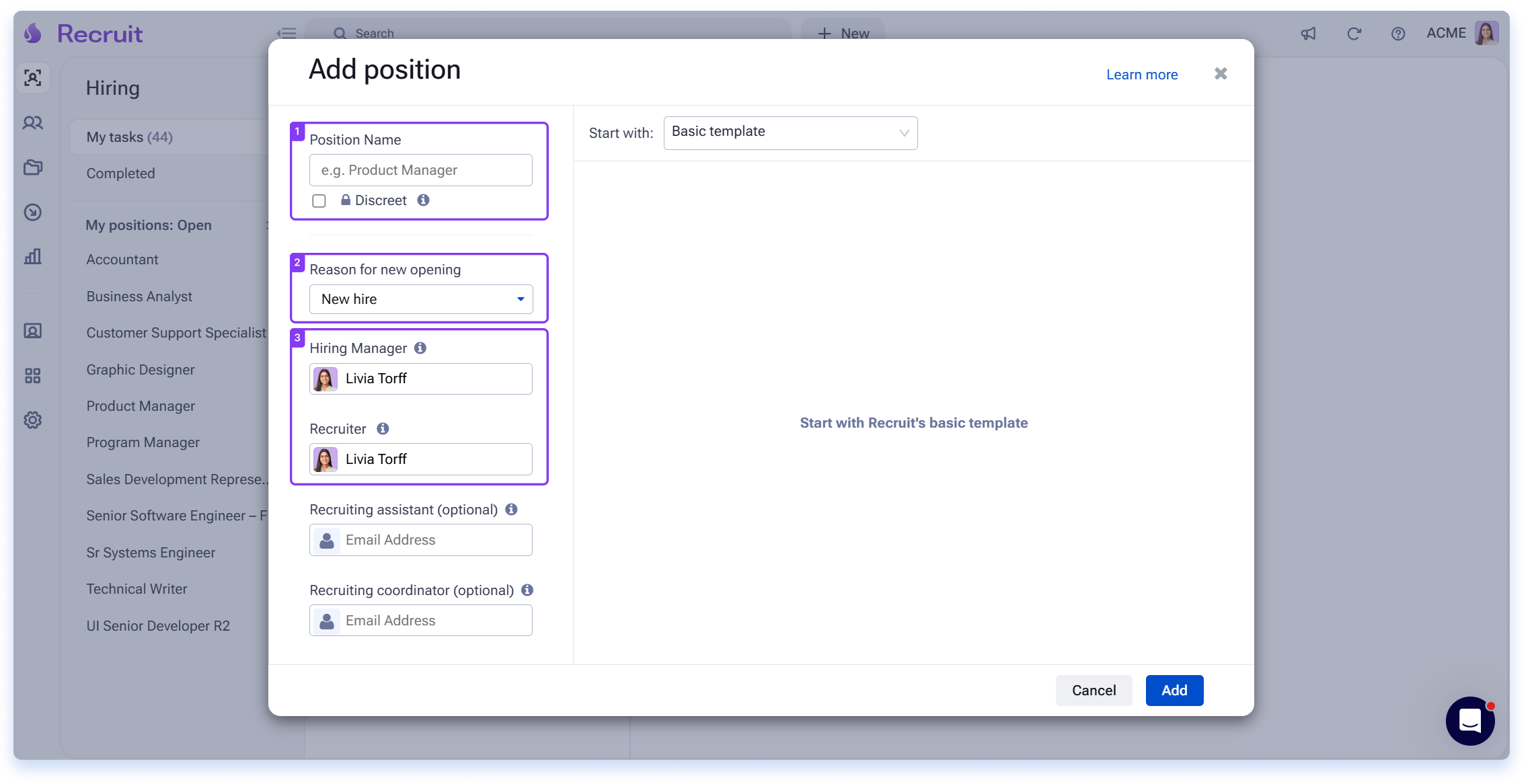Open the settings gear sidebar icon
Viewport: 1534px width, 784px height.
32,420
